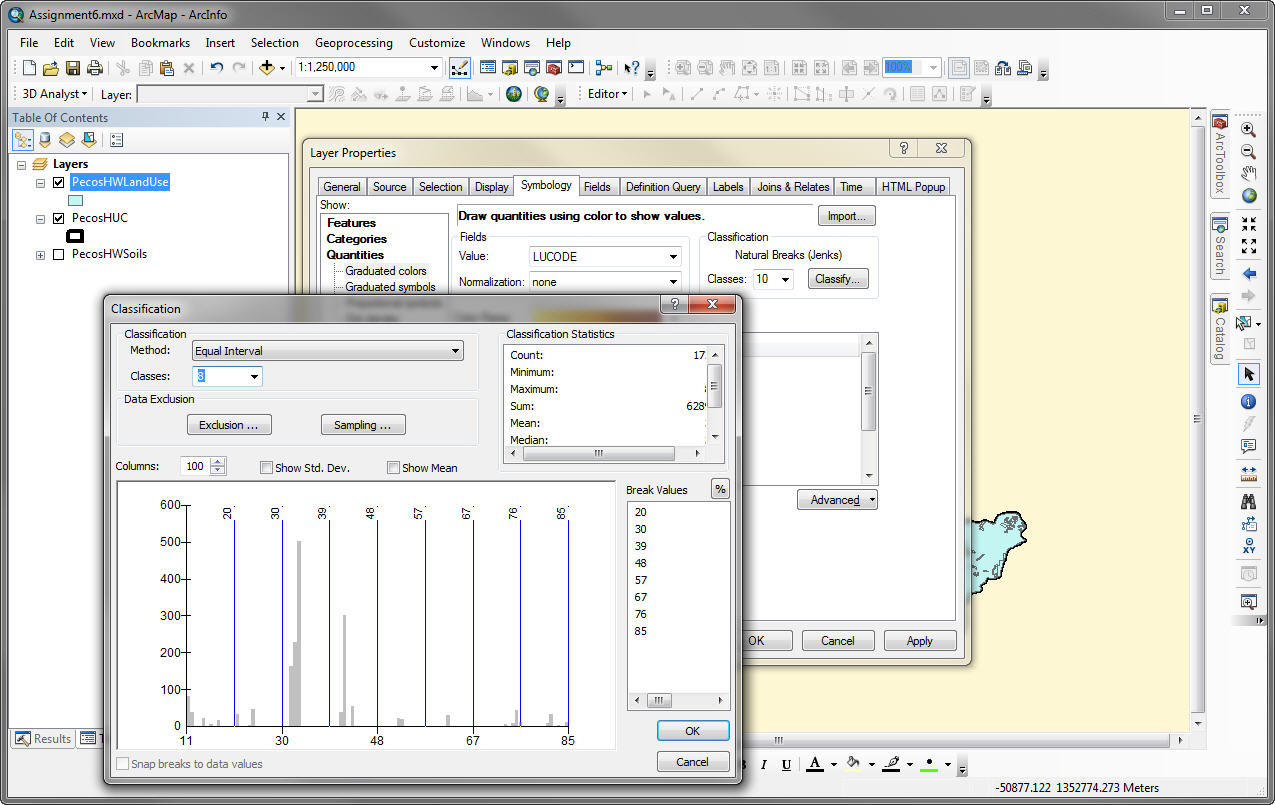Save the map with the disk icon
Viewport: 1275px width, 805px height.
(73, 68)
